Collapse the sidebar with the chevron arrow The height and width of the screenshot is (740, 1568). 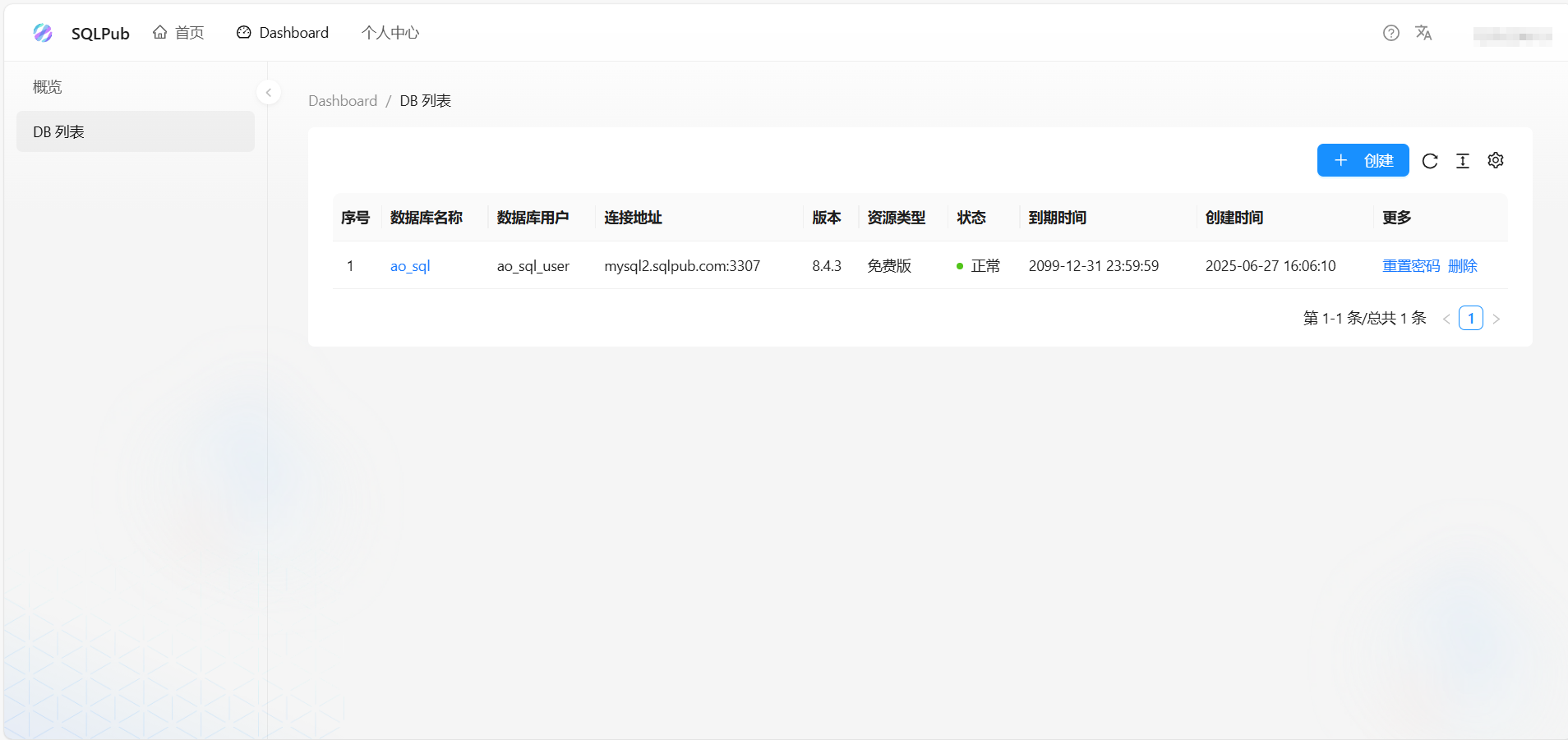(x=268, y=92)
